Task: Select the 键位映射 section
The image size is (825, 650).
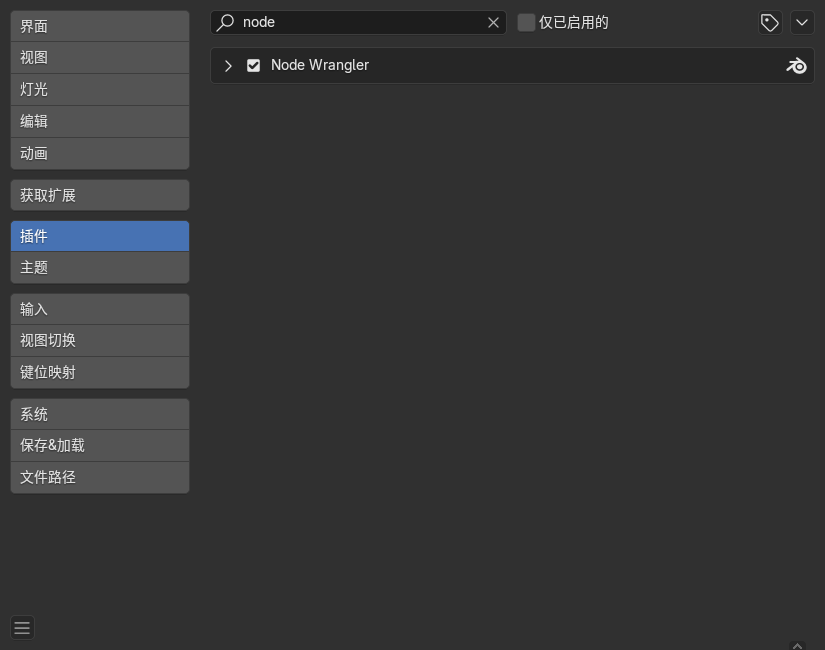Action: [x=100, y=372]
